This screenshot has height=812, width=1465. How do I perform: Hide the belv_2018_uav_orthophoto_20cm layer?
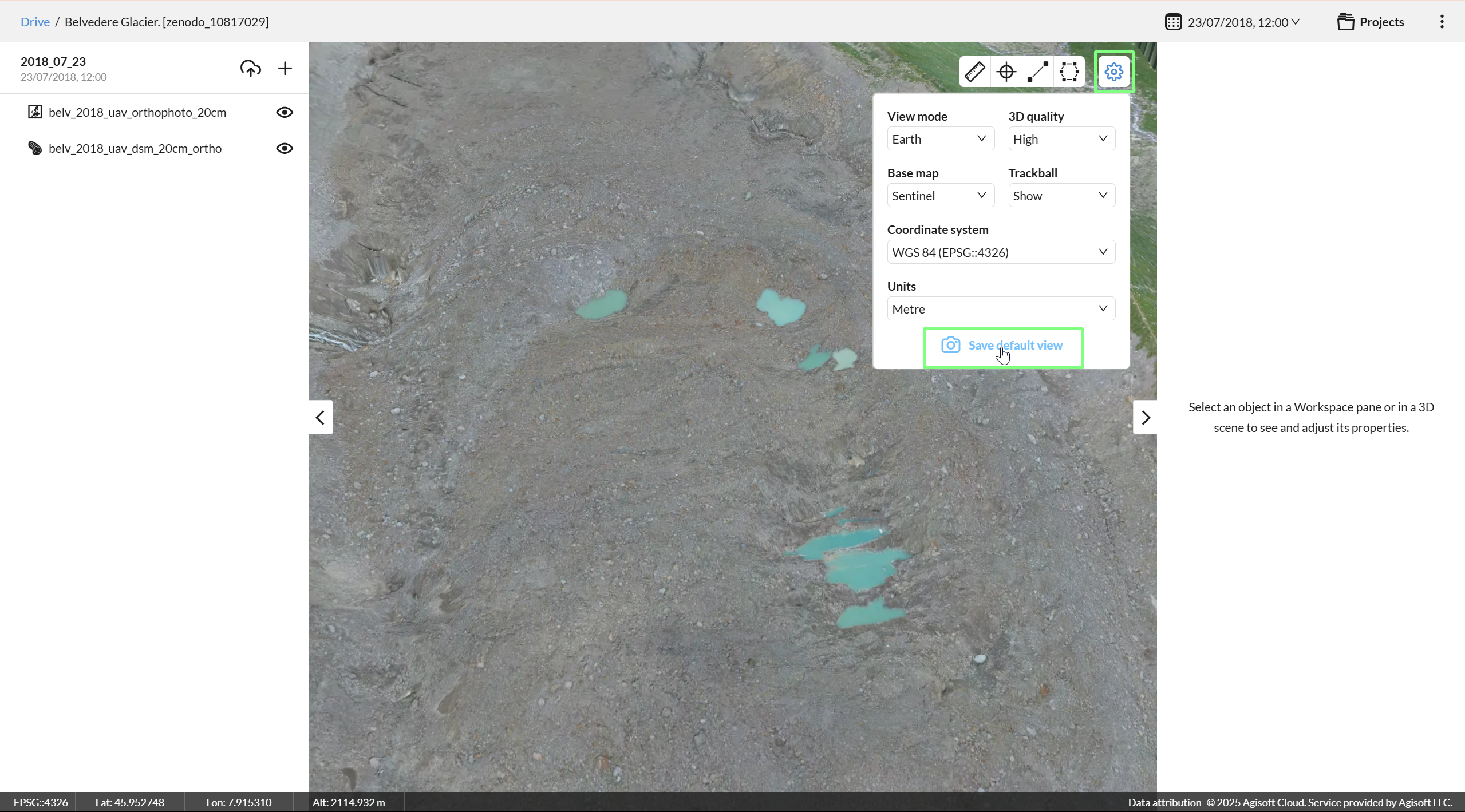pyautogui.click(x=285, y=112)
